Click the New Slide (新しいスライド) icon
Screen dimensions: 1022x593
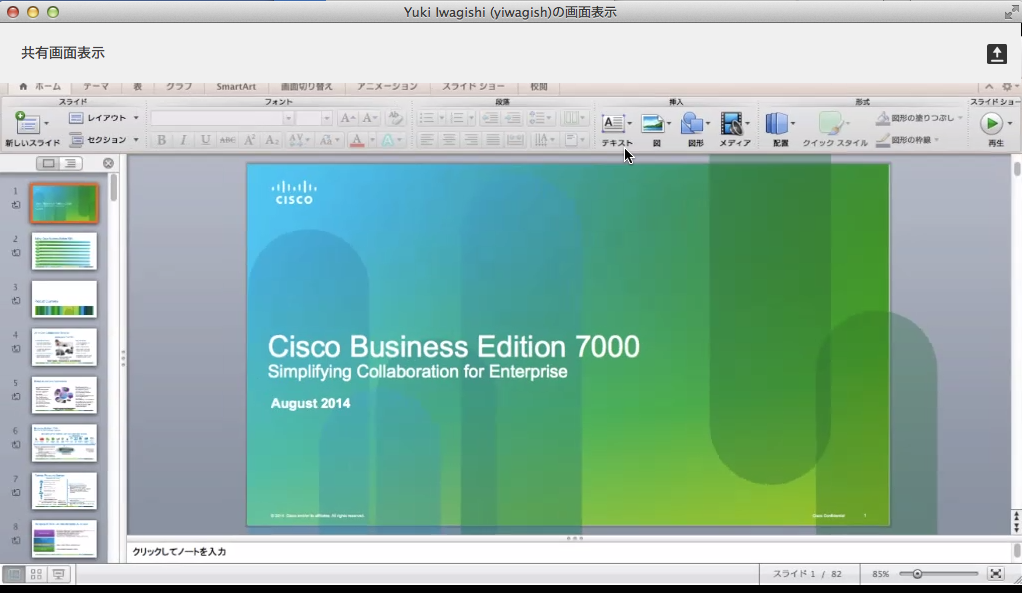[27, 123]
